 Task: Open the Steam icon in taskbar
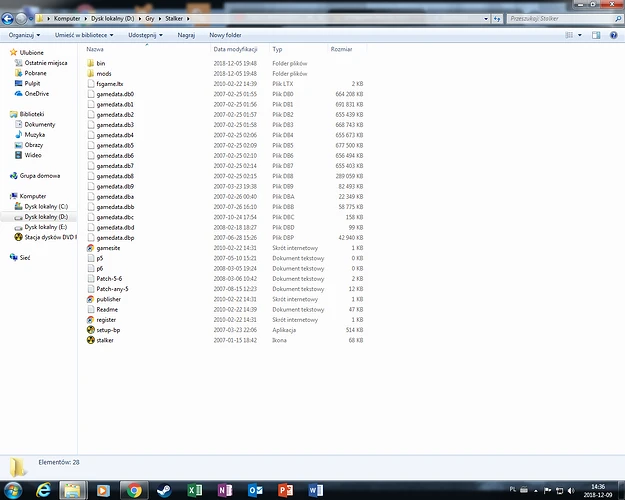click(x=164, y=490)
